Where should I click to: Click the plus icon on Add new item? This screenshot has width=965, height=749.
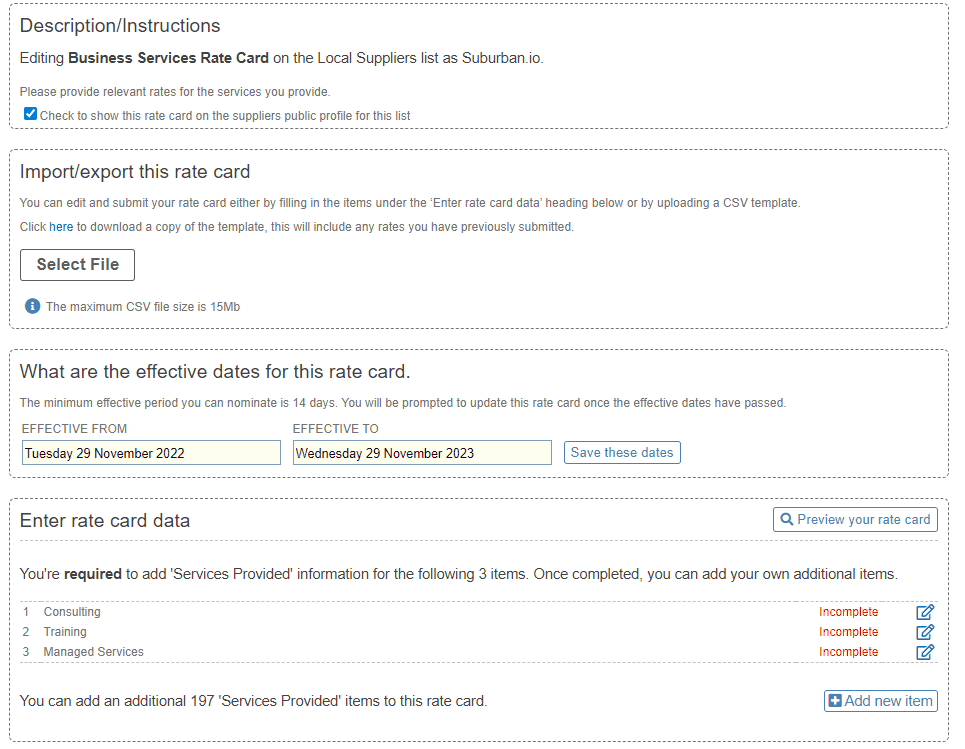(x=835, y=700)
